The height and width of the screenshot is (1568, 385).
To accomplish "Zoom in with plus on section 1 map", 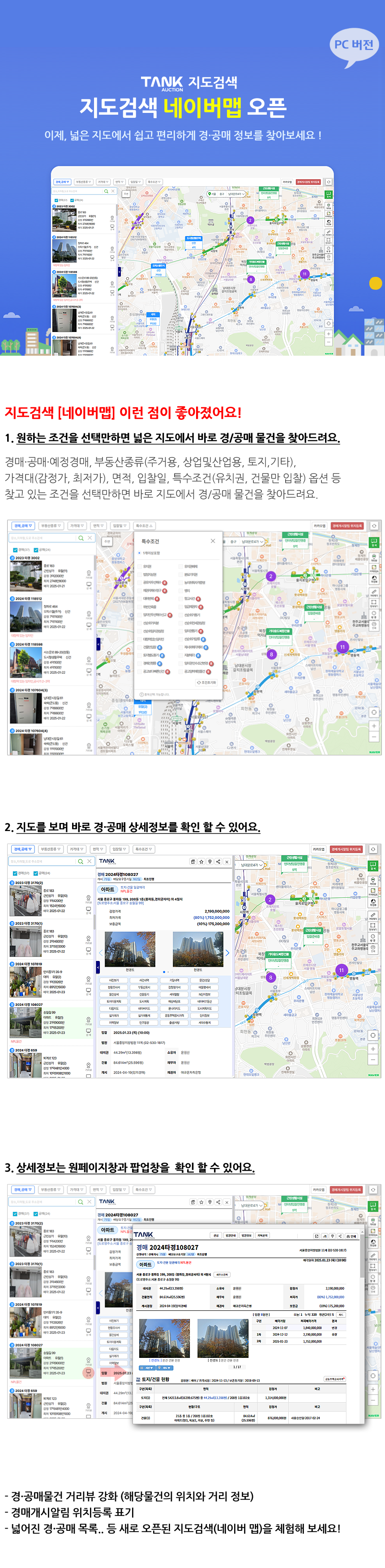I will 374,726.
